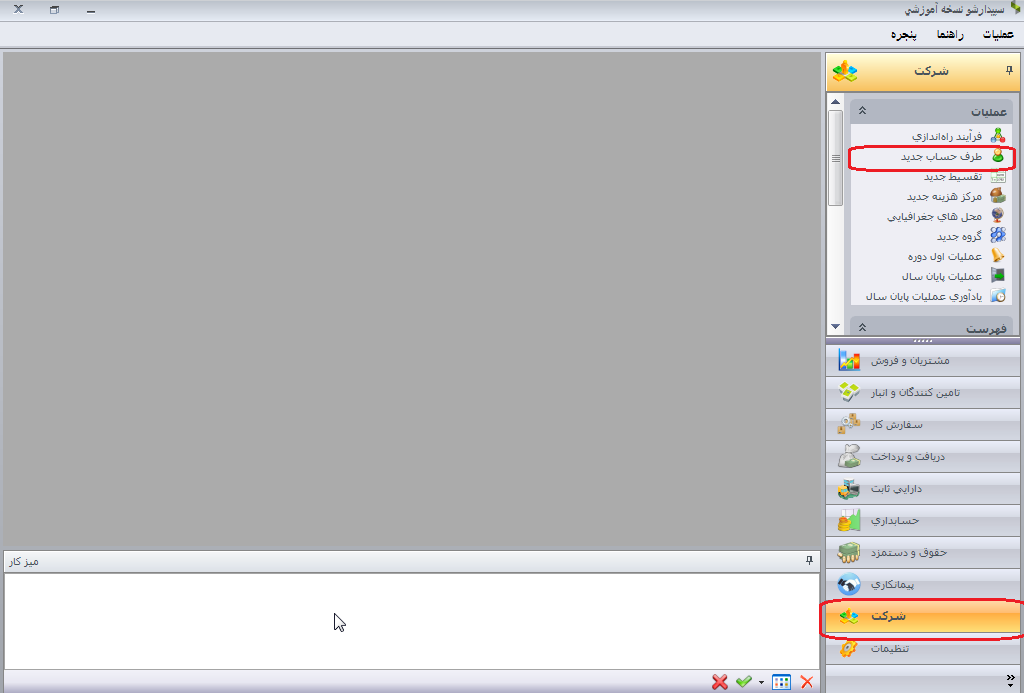Open مرکز هزینه جدید cost center item
This screenshot has width=1024, height=693.
pyautogui.click(x=956, y=196)
